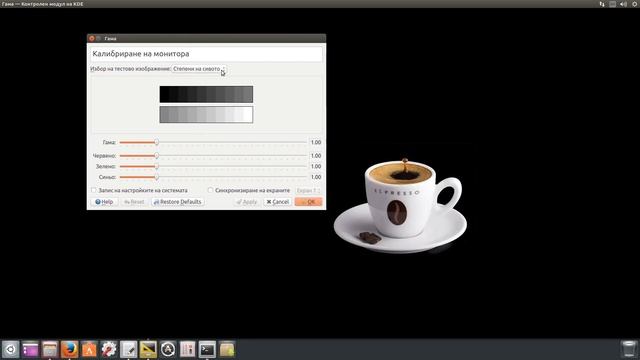Screen dimensions: 640x360
Task: Click the Червено slider handle
Action: (x=156, y=156)
